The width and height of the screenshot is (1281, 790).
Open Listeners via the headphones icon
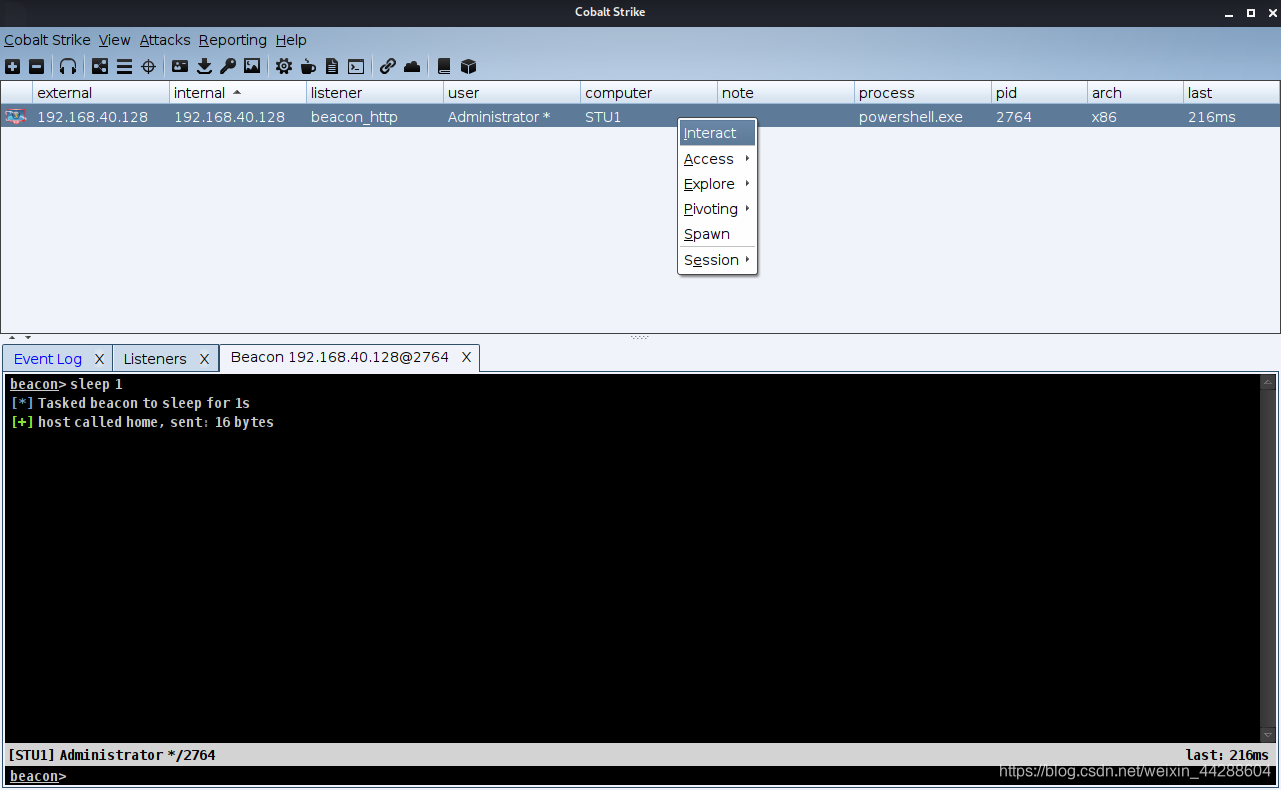(x=68, y=67)
